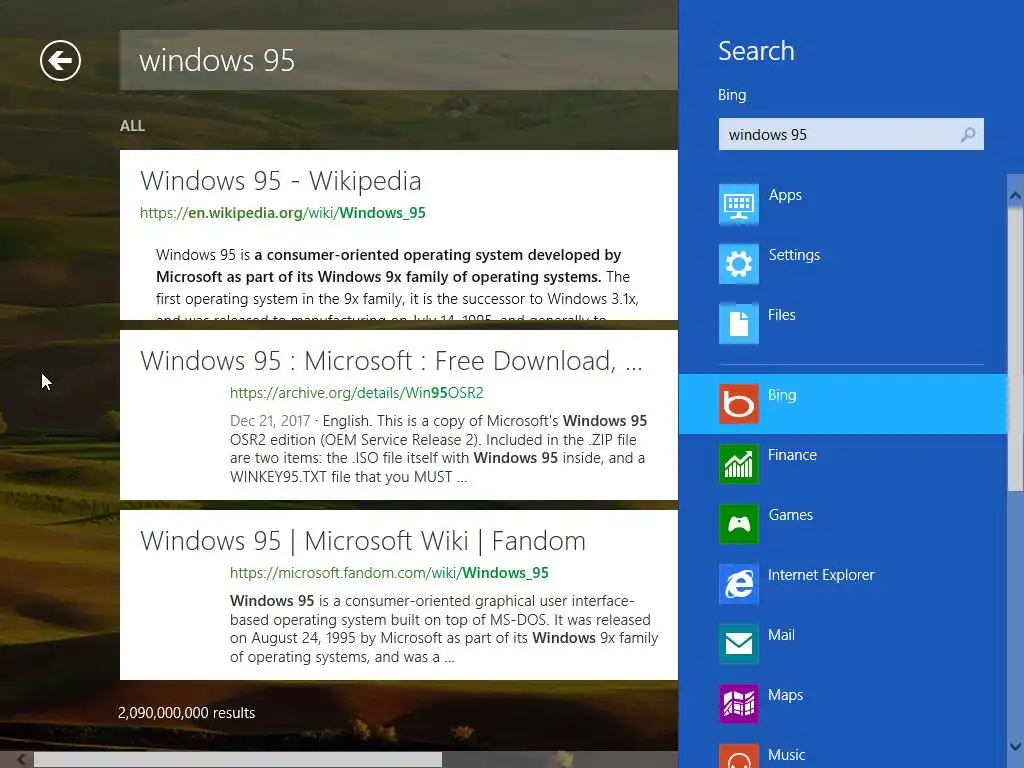The width and height of the screenshot is (1024, 768).
Task: Choose the Settings label in search list
Action: [x=794, y=255]
